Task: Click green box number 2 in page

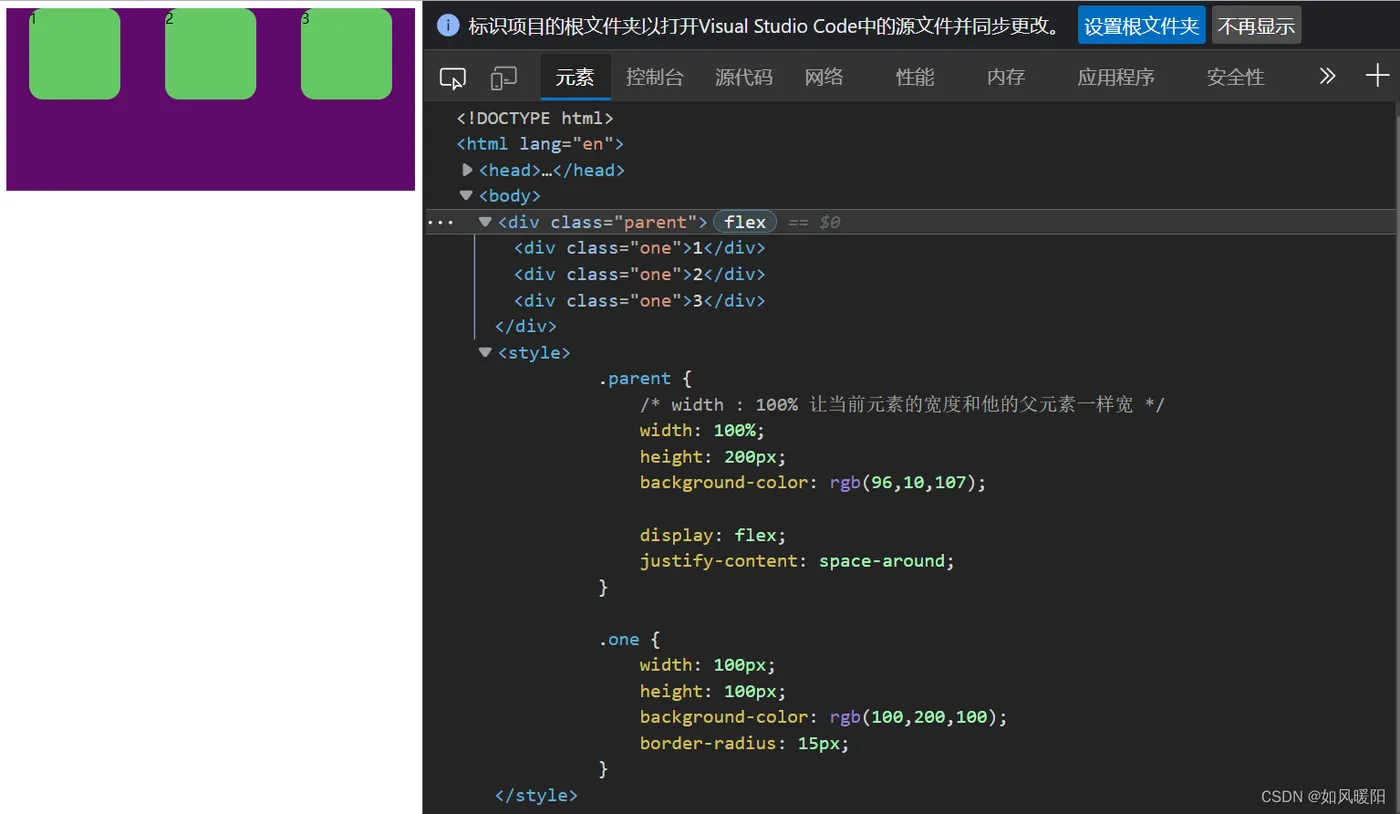Action: pyautogui.click(x=211, y=54)
